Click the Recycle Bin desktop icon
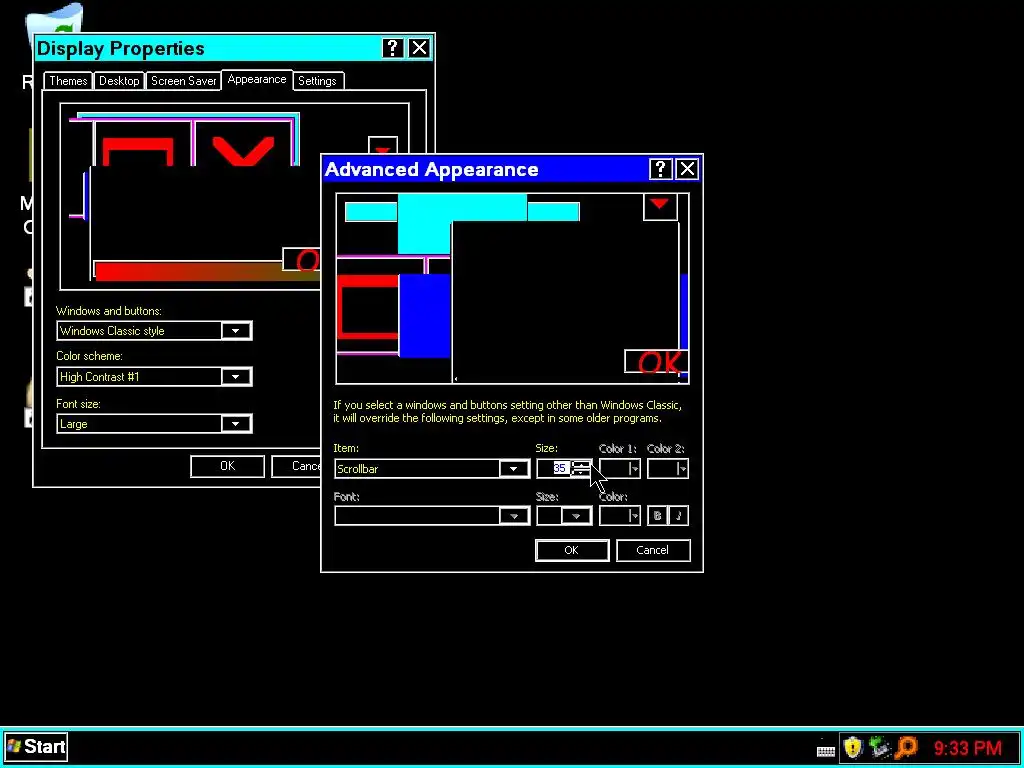Viewport: 1024px width, 768px height. coord(54,20)
